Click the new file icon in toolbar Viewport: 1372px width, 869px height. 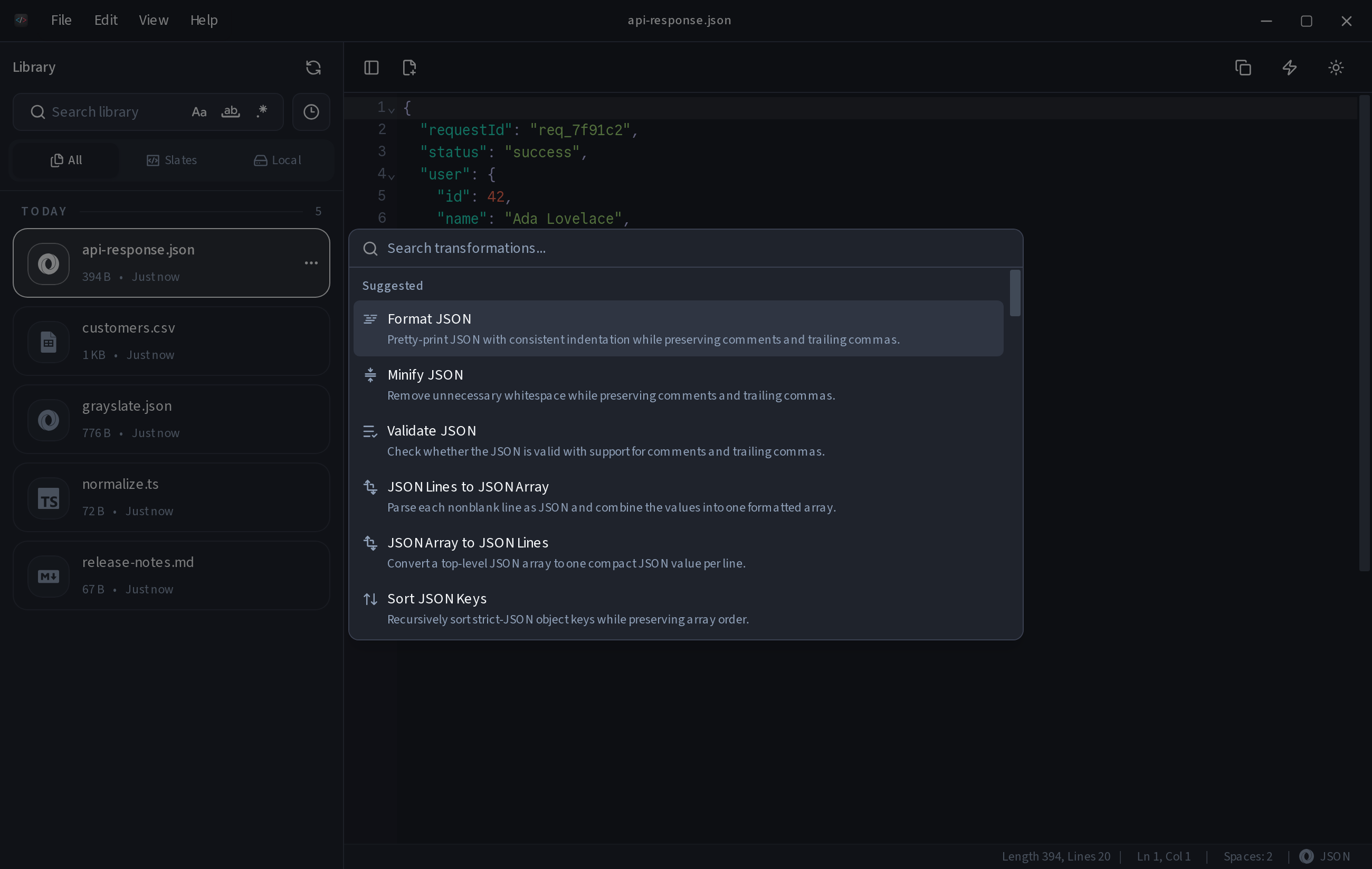pyautogui.click(x=409, y=67)
